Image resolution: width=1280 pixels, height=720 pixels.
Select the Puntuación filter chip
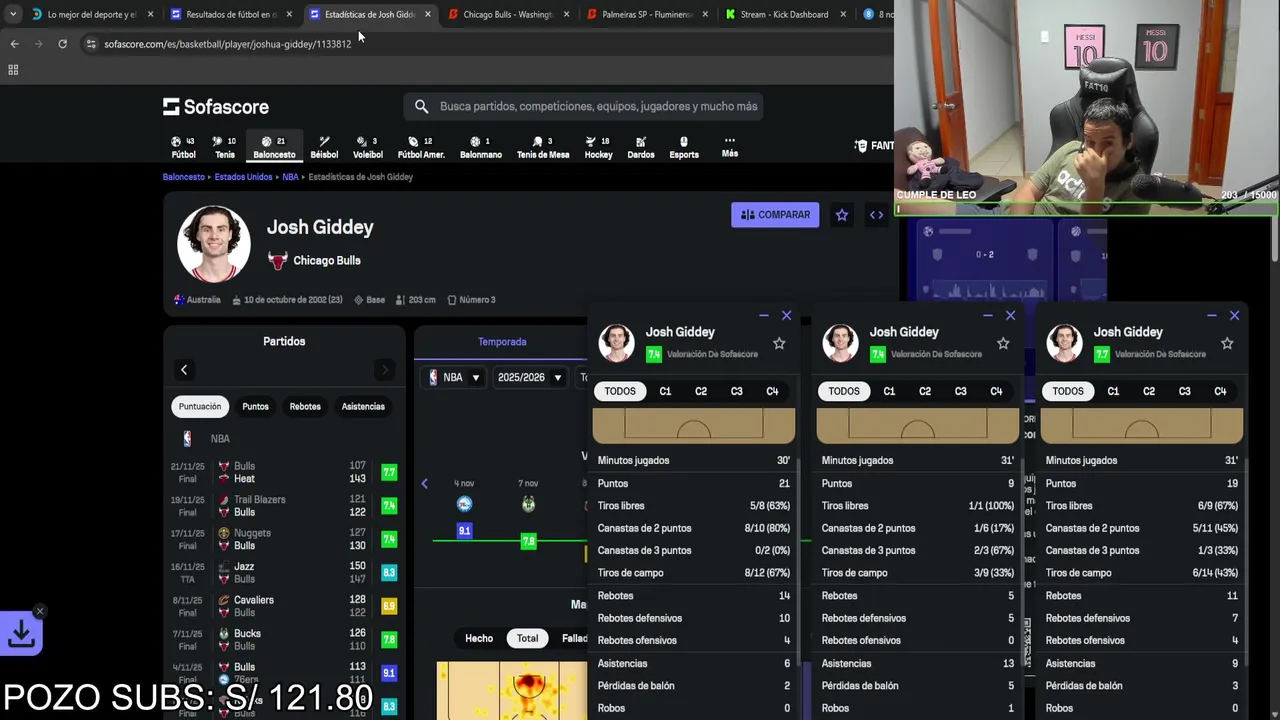(200, 406)
